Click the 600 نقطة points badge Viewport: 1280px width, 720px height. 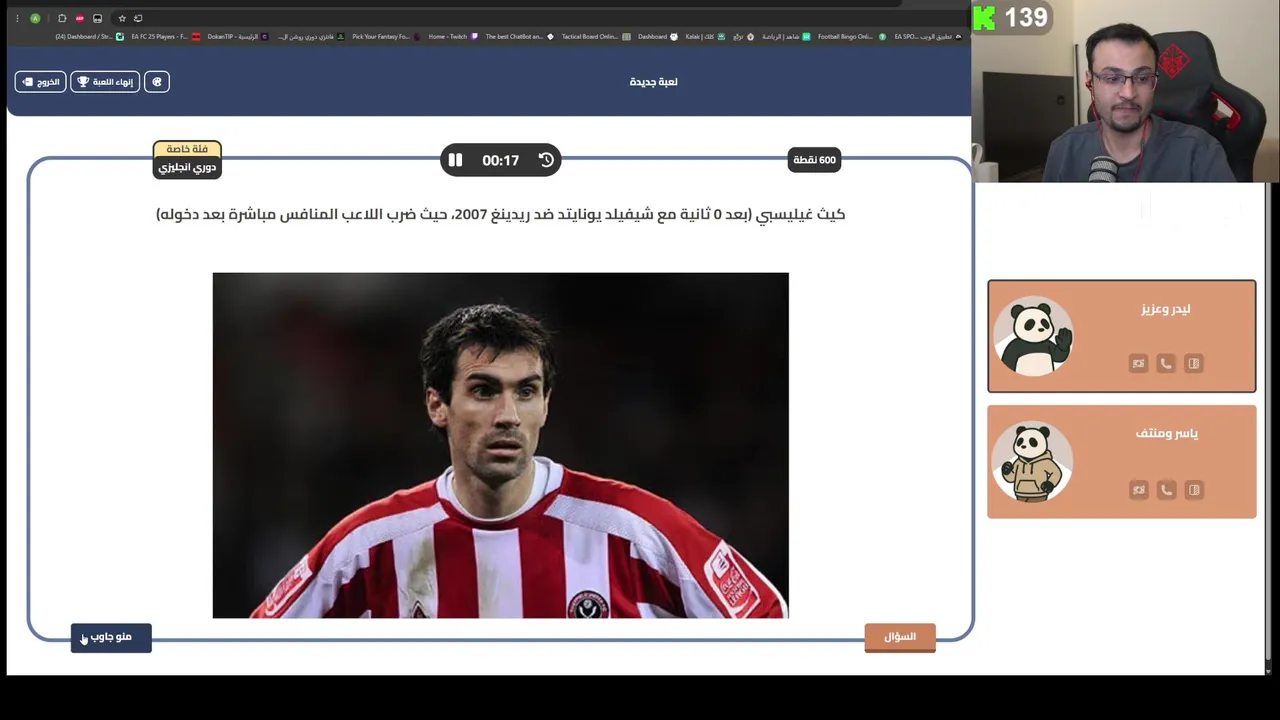pos(814,160)
